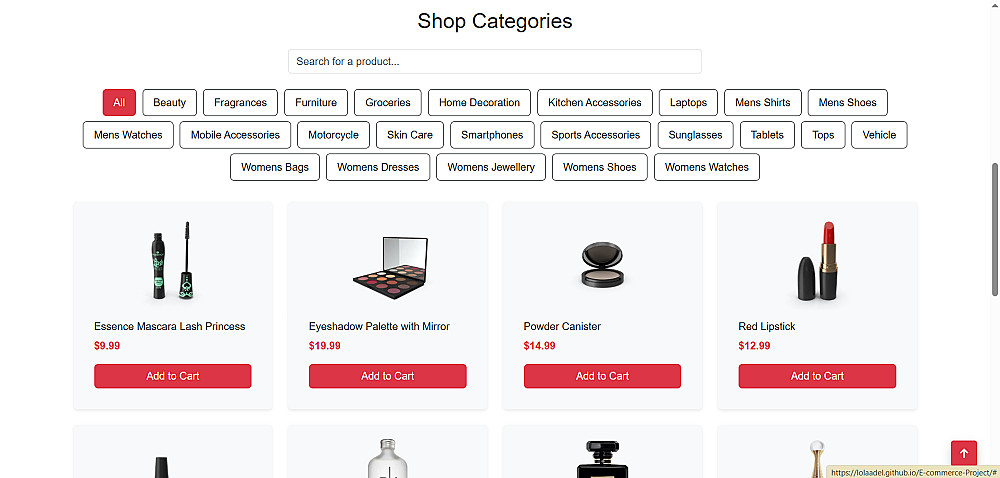Open the Powder Canister product image
The image size is (1000, 478).
pyautogui.click(x=603, y=264)
